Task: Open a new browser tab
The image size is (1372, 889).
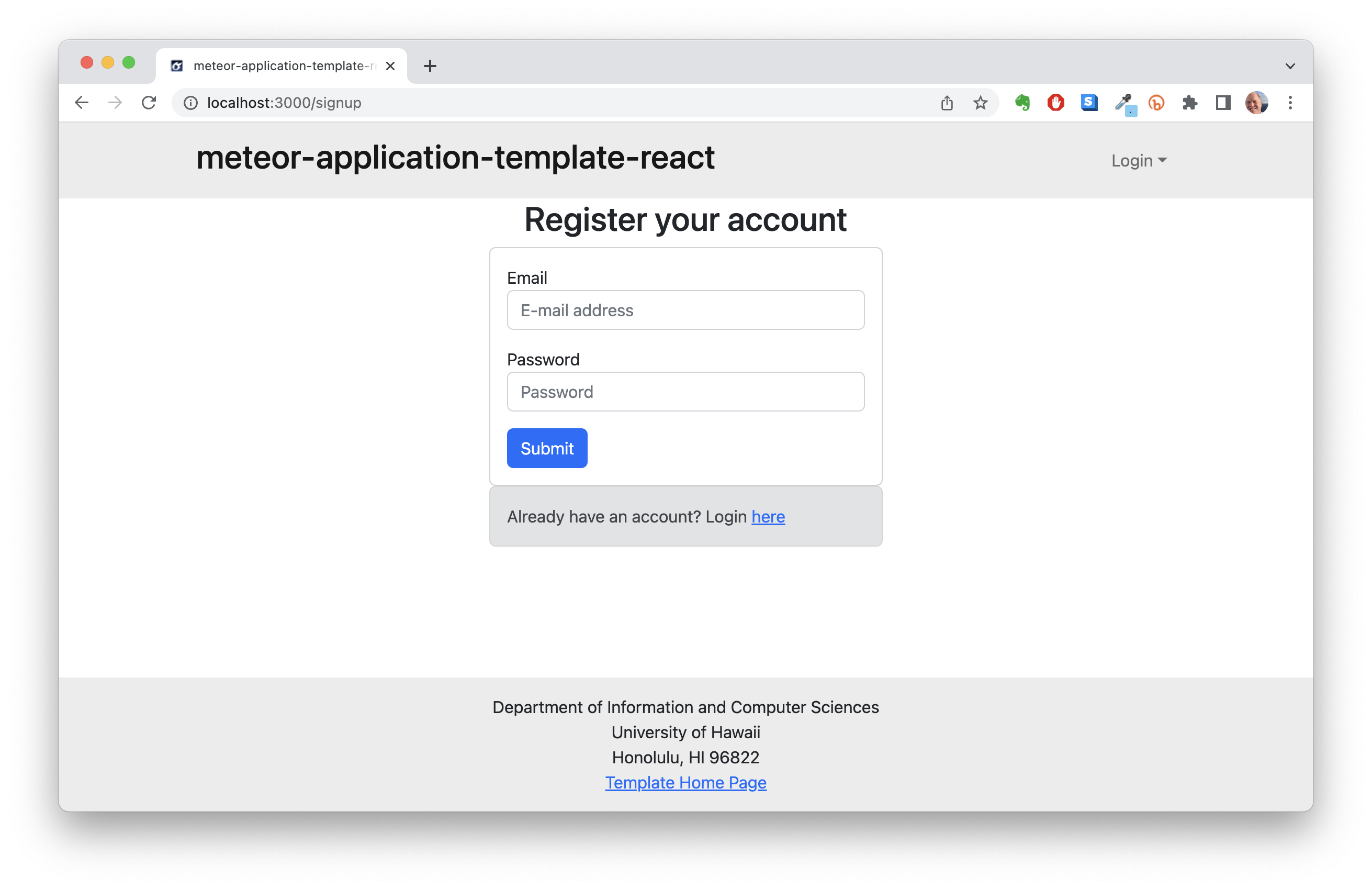Action: pos(430,66)
